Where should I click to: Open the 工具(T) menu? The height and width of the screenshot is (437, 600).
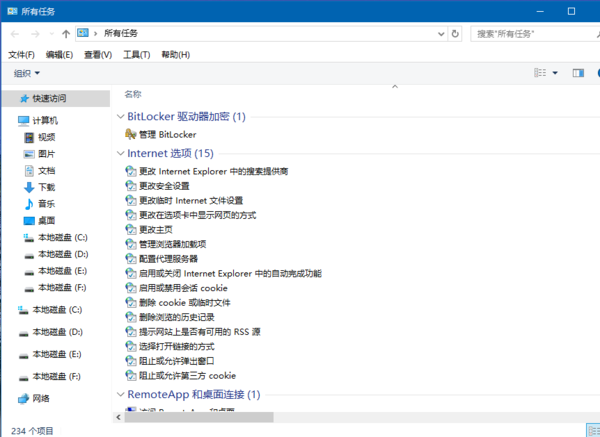tap(137, 55)
